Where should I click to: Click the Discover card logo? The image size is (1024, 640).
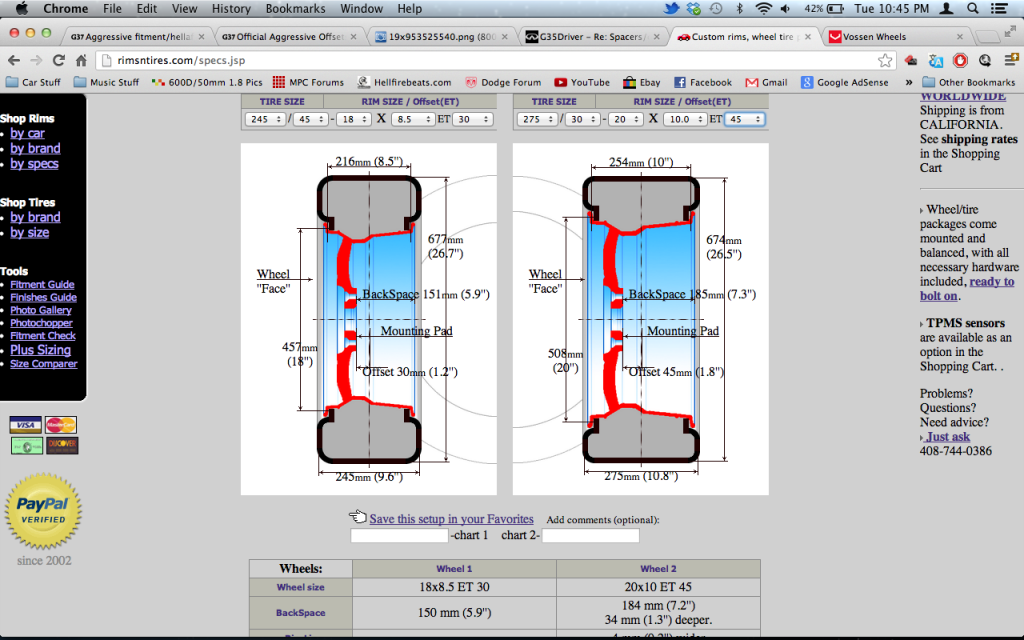pos(62,446)
